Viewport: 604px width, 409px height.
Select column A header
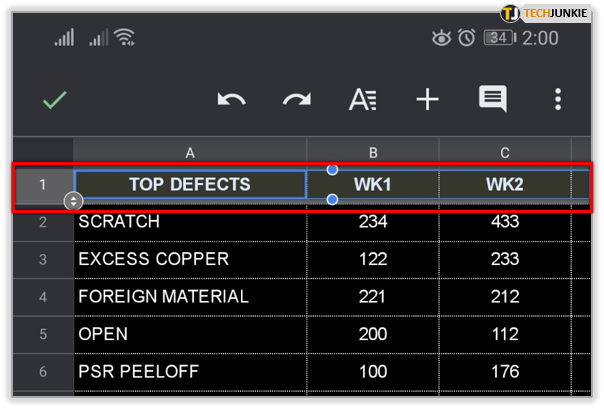click(x=190, y=152)
